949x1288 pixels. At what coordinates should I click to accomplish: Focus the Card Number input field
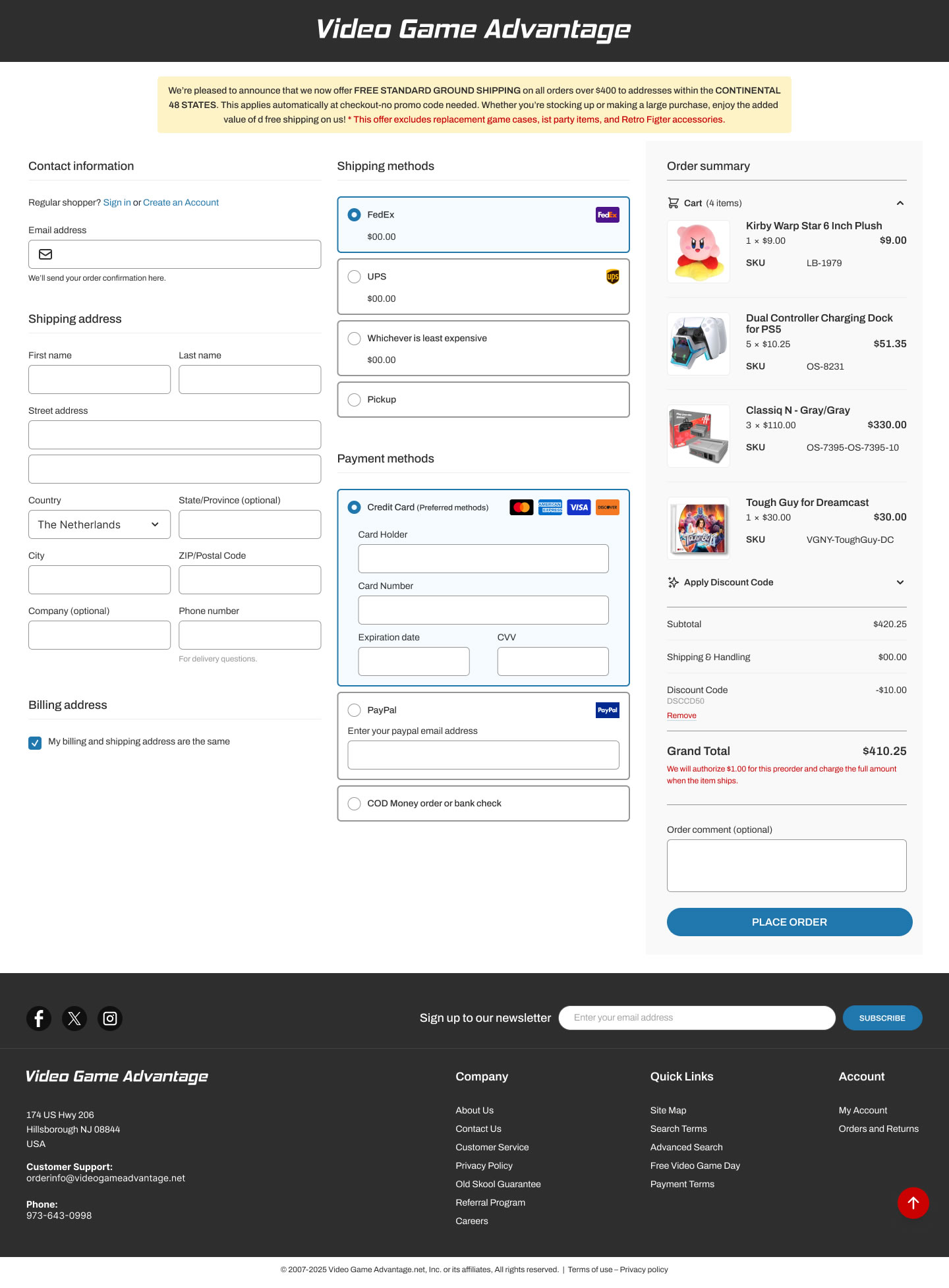pyautogui.click(x=483, y=610)
